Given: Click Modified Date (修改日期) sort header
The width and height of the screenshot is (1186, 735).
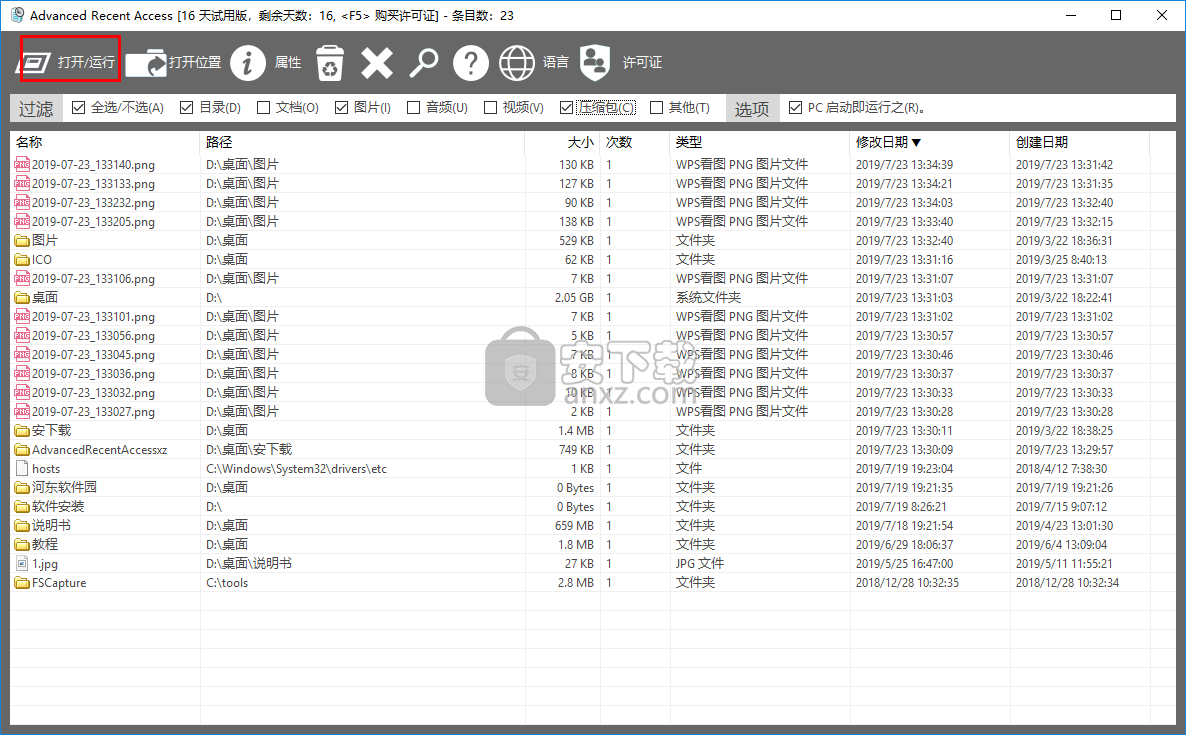Looking at the screenshot, I should [930, 142].
